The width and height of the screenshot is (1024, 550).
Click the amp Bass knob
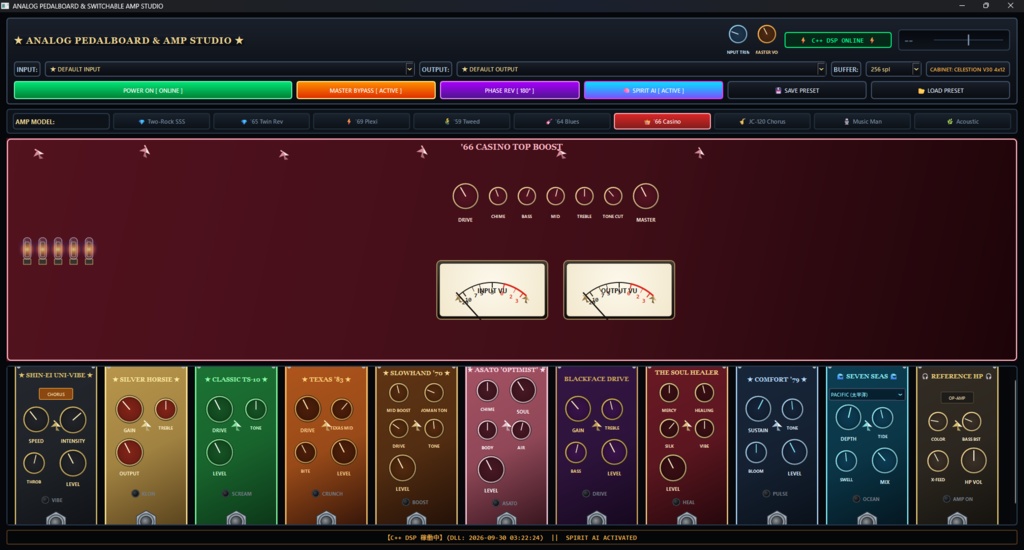(526, 196)
